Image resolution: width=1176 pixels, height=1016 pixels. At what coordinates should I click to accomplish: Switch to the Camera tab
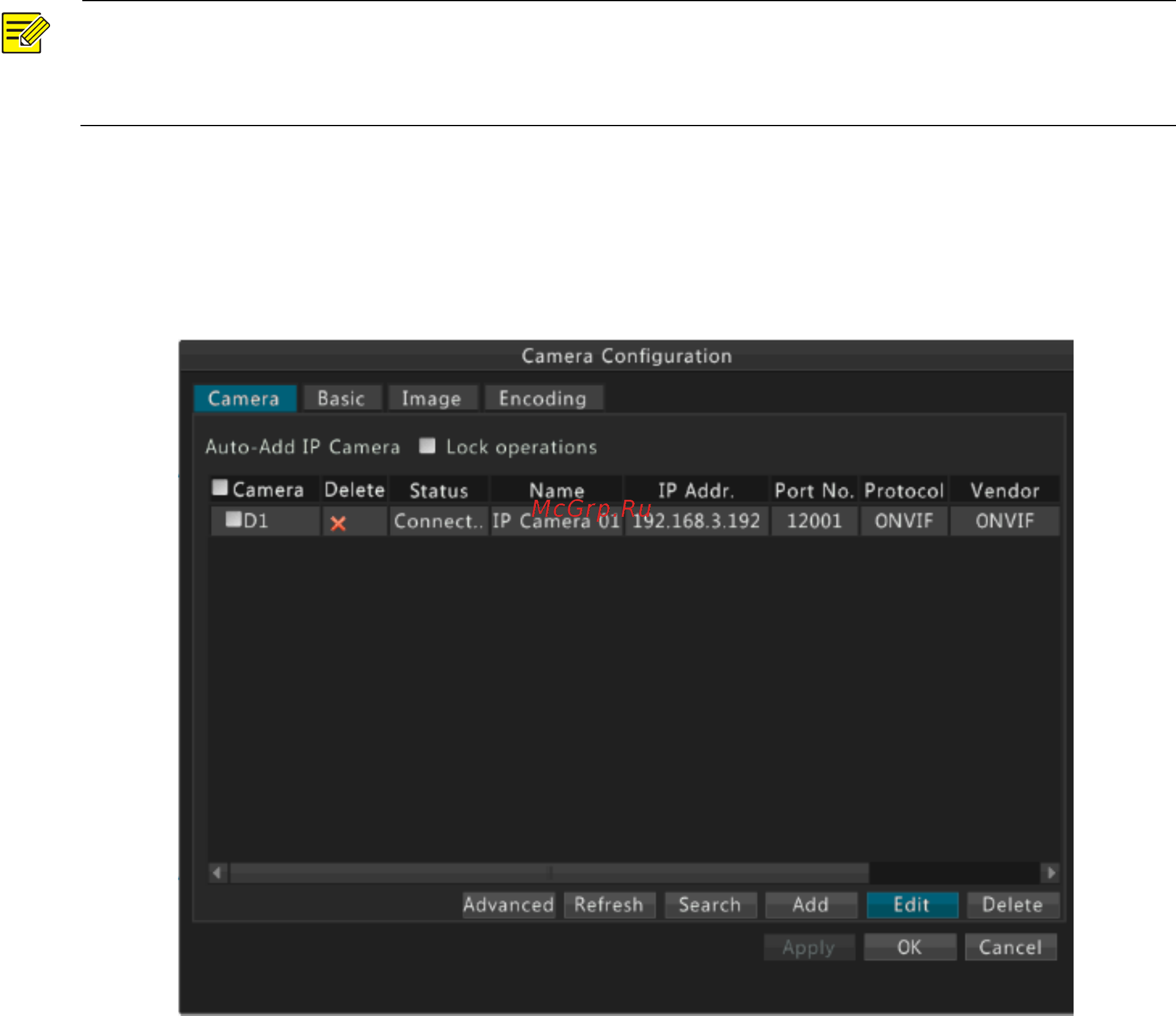pos(244,399)
